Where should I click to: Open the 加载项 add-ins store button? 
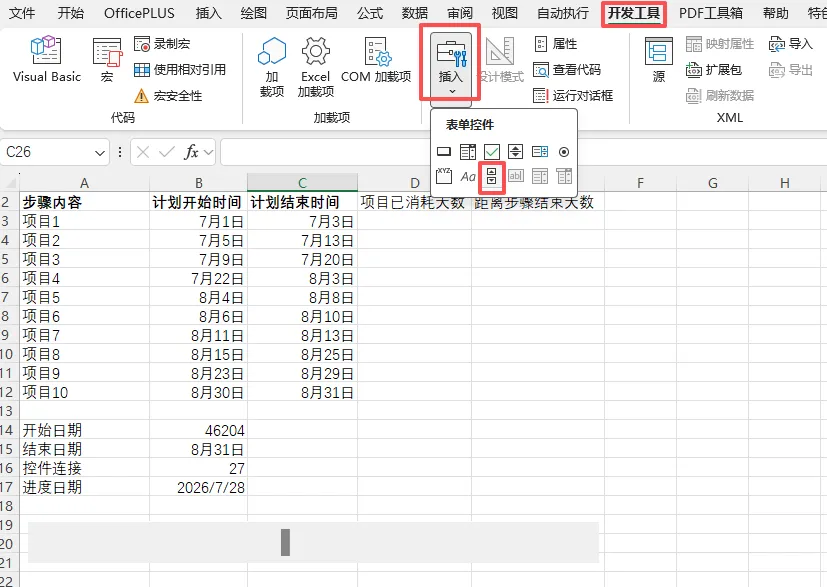pos(272,66)
